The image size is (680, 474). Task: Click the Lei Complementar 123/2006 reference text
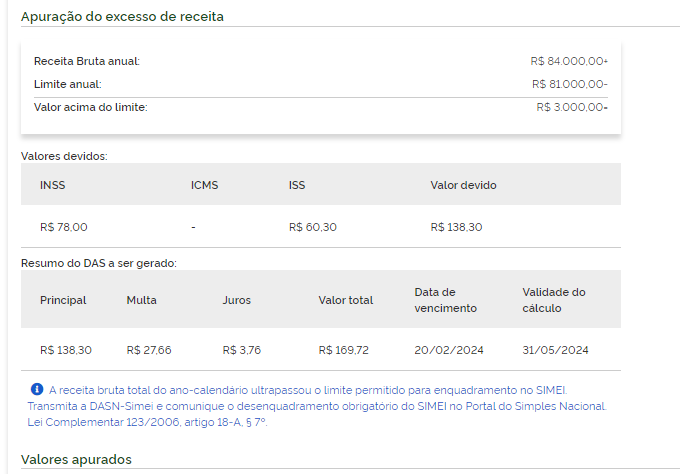pos(147,422)
